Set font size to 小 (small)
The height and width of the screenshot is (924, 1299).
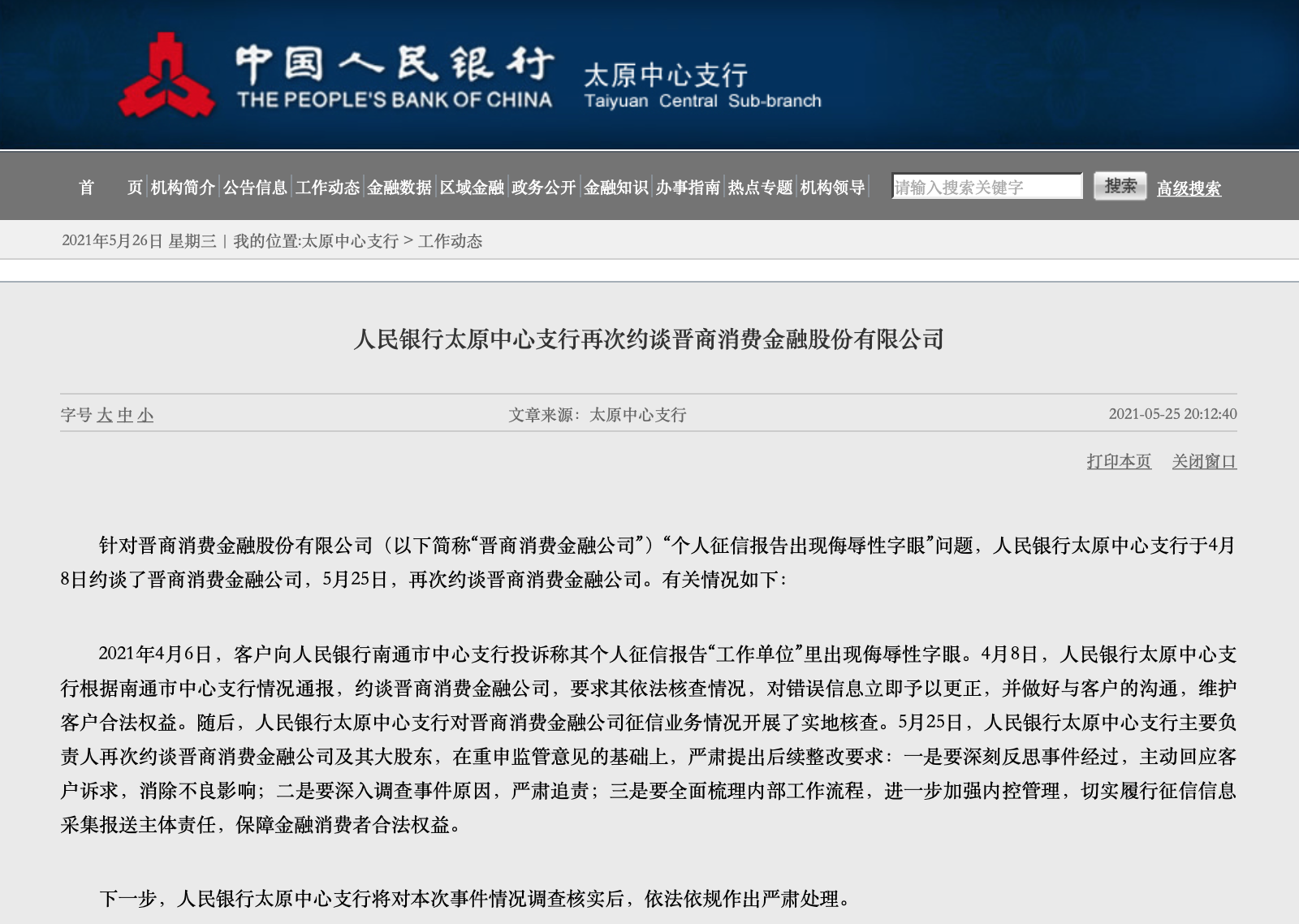coord(145,416)
